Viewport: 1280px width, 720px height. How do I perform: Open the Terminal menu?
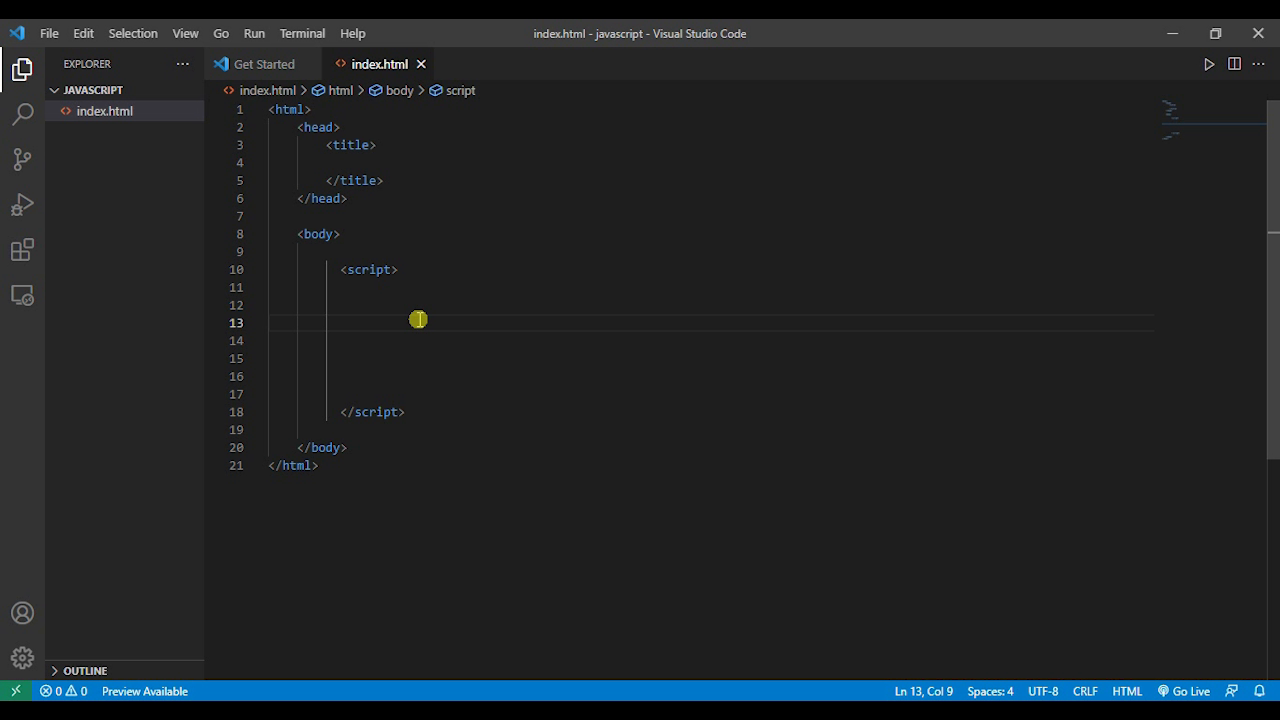(x=302, y=33)
